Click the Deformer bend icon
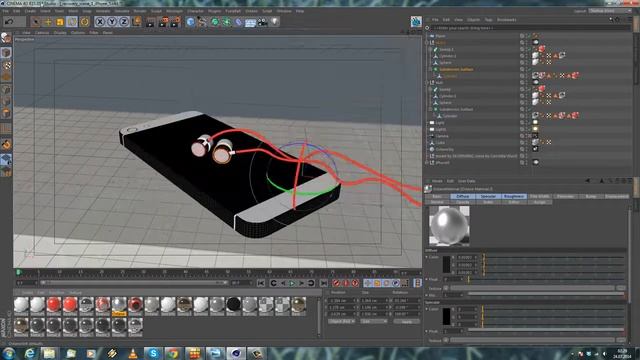Screen dimensions: 640x360 click(x=239, y=22)
